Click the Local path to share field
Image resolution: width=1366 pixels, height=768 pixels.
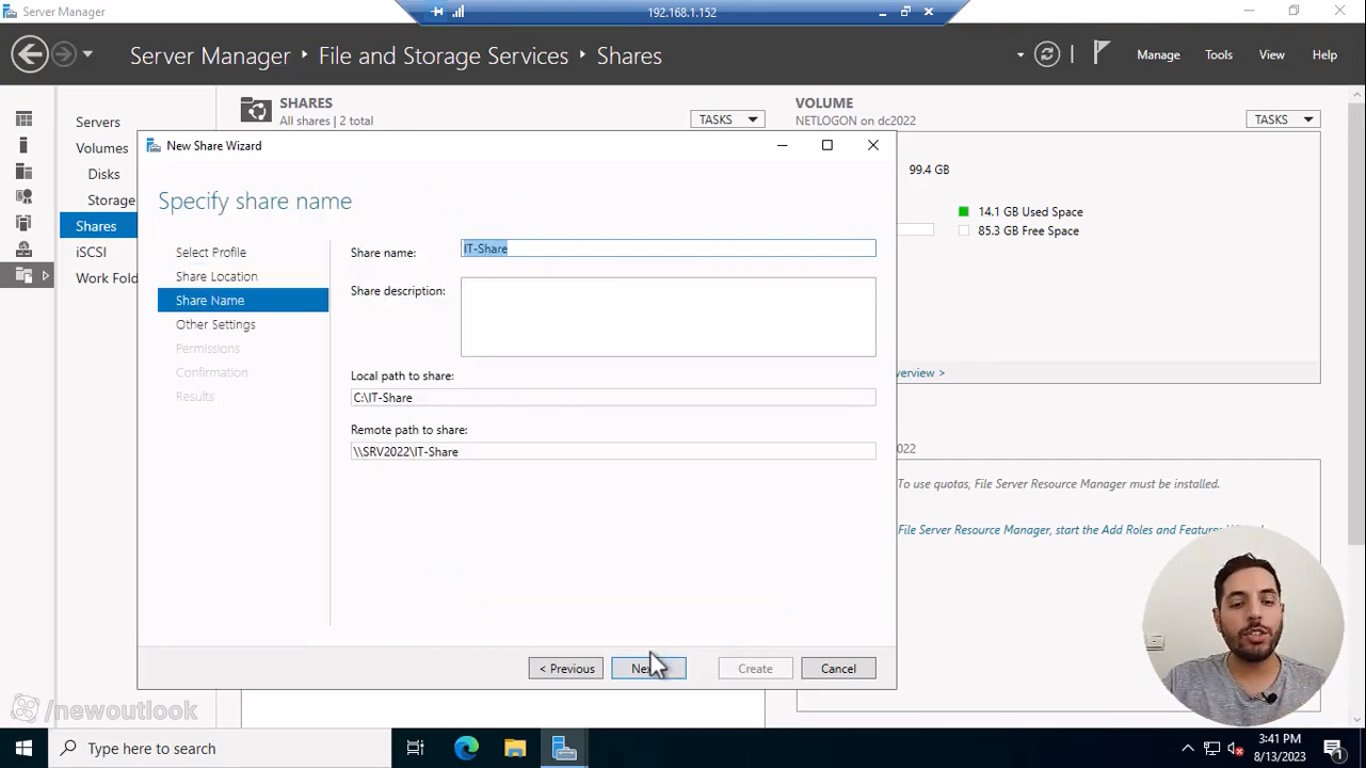613,397
